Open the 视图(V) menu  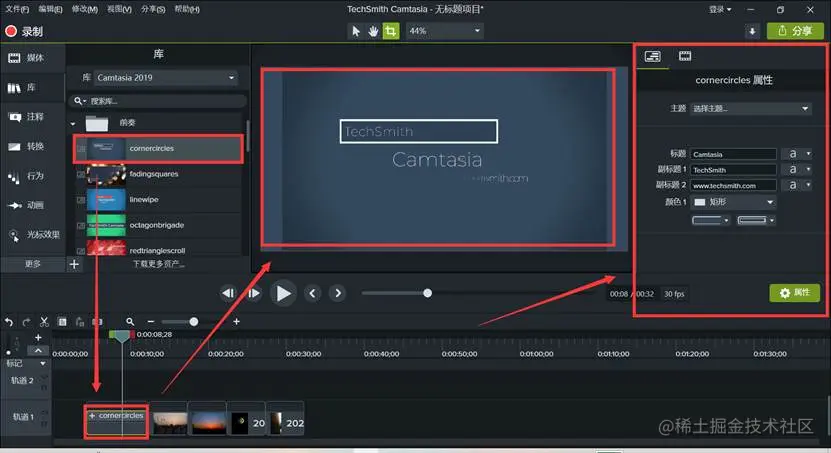click(119, 9)
